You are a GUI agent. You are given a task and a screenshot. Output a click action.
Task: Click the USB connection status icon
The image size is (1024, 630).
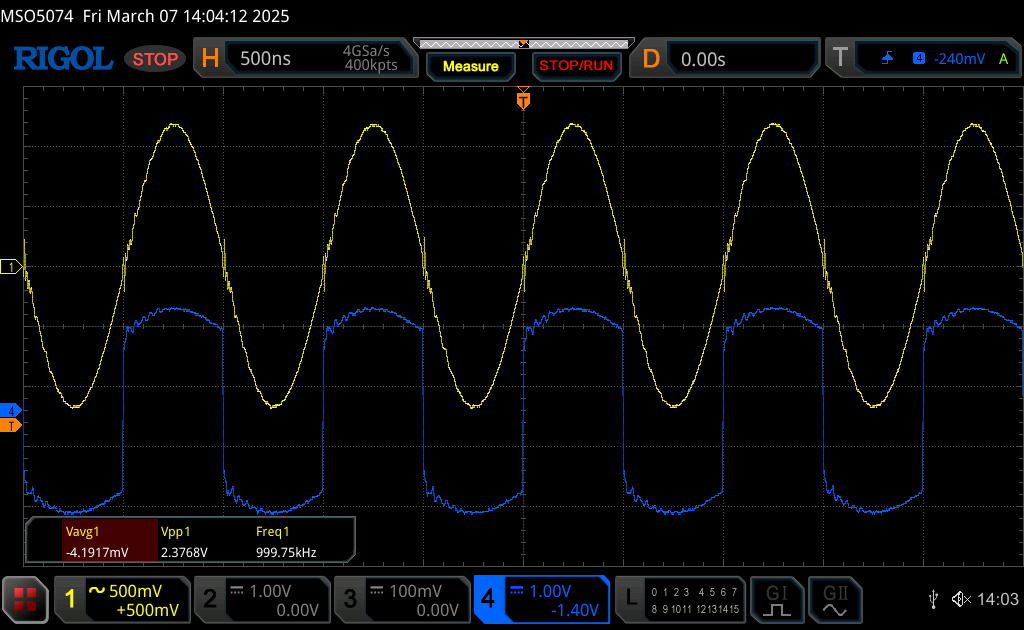coord(933,599)
